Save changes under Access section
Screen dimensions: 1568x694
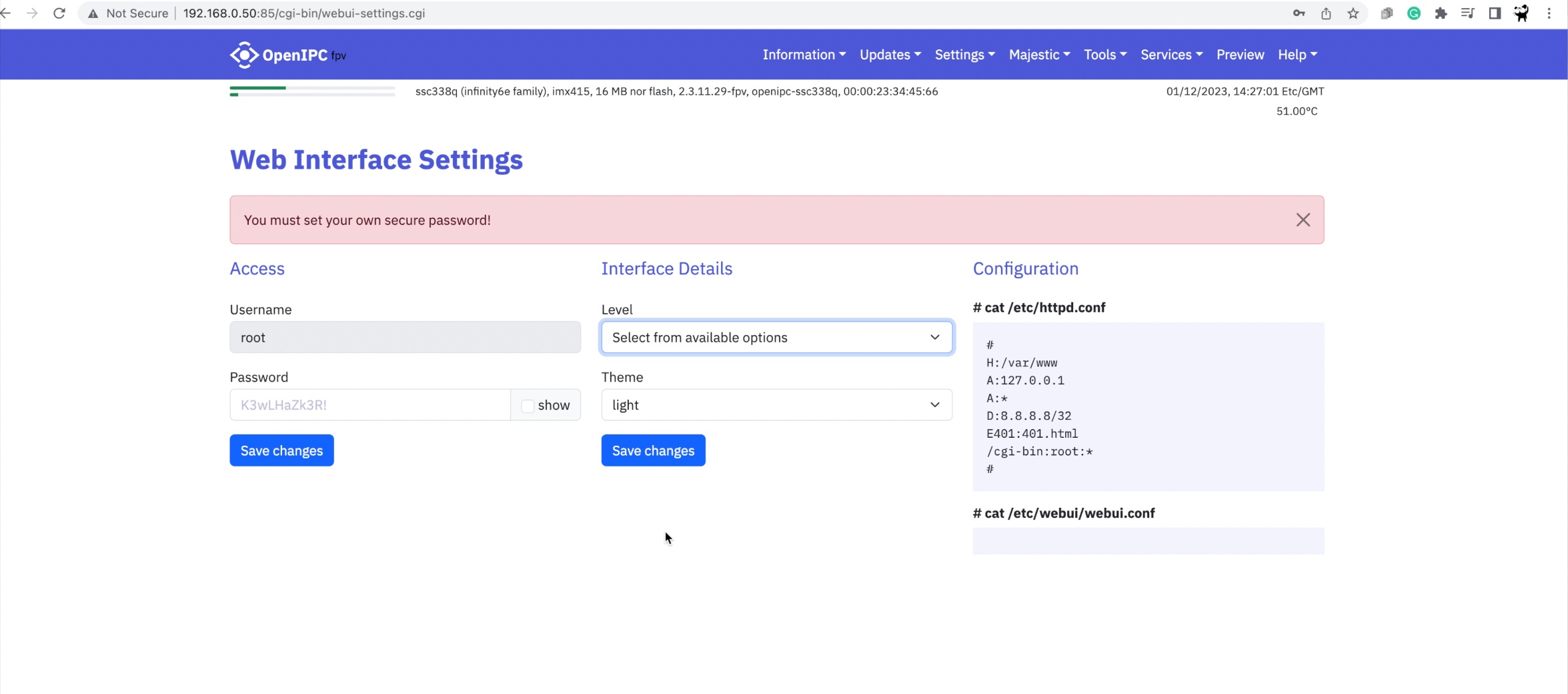281,450
